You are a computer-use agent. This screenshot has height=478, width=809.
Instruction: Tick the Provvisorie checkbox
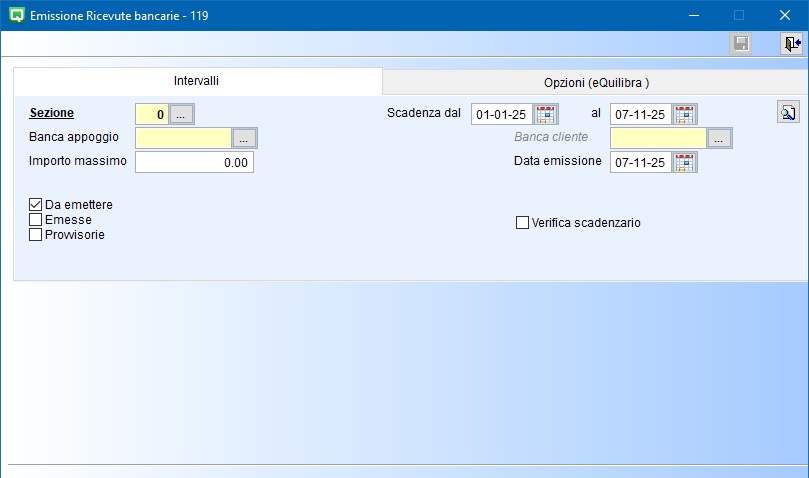[36, 235]
